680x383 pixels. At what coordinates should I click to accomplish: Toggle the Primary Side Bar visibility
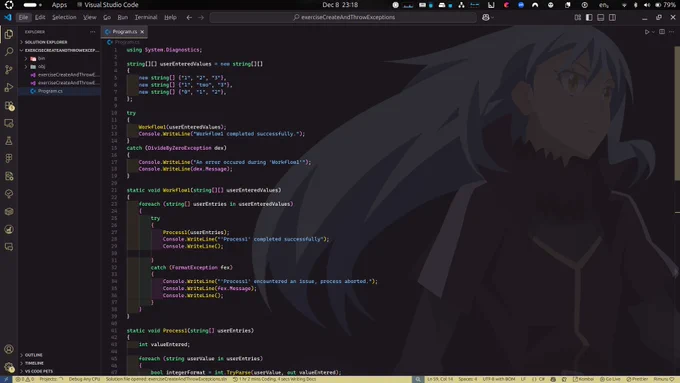coord(589,17)
